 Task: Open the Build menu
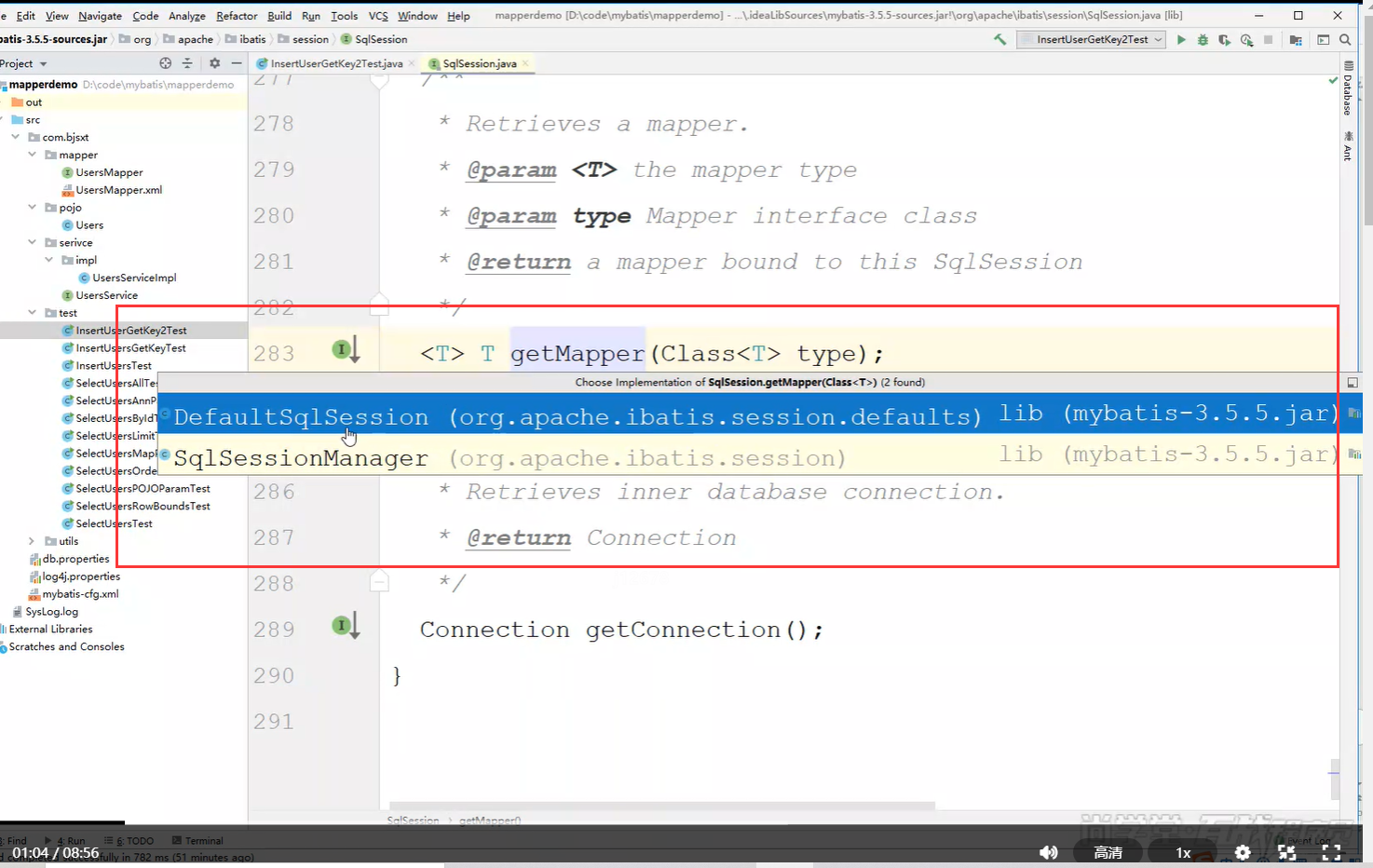(279, 16)
